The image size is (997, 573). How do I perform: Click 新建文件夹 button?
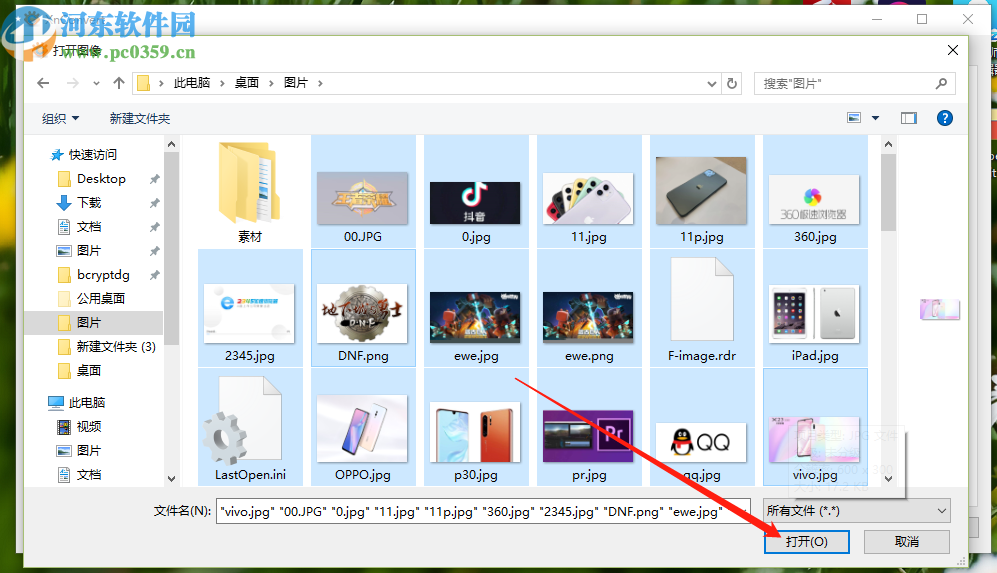tap(140, 118)
